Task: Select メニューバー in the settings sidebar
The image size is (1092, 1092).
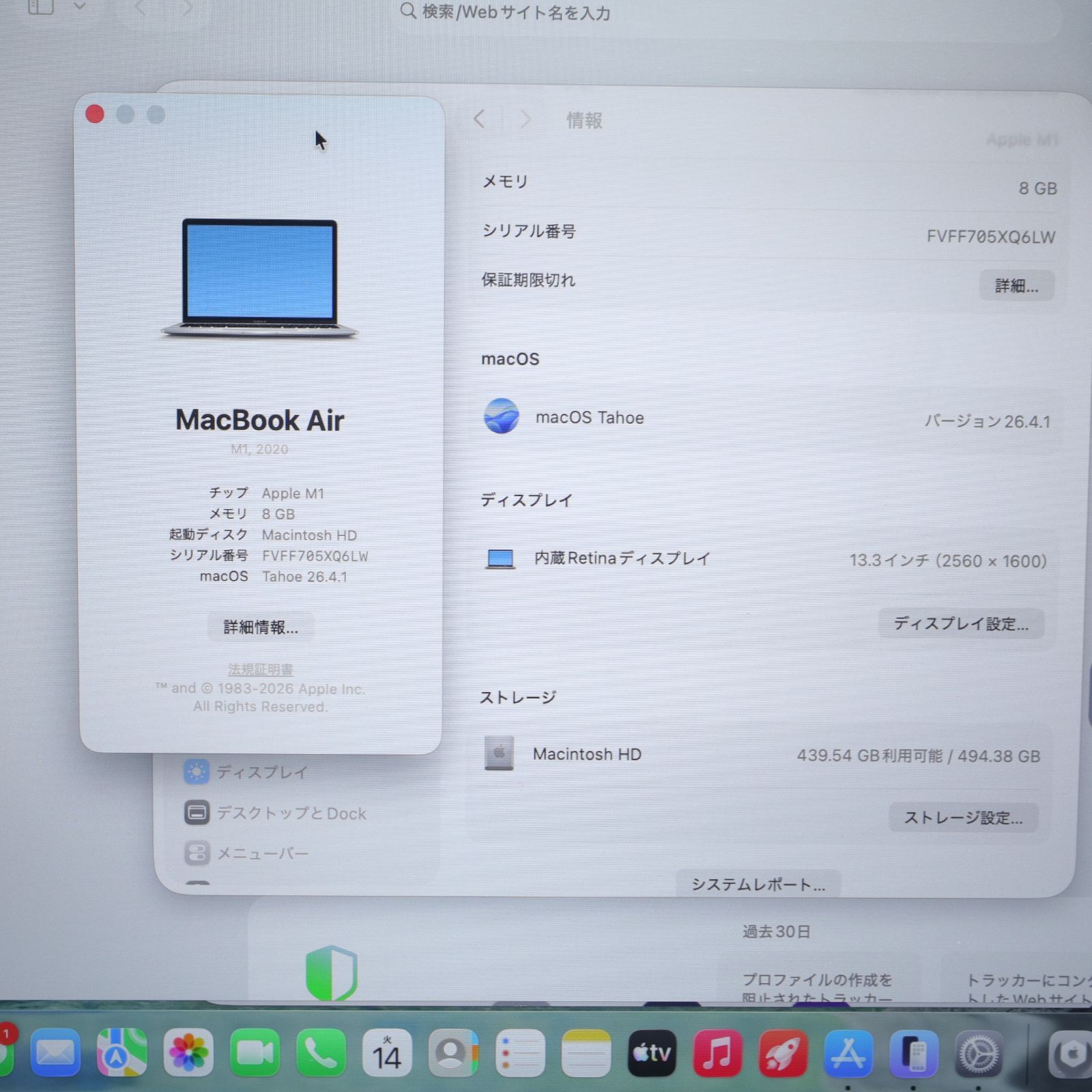Action: tap(246, 853)
